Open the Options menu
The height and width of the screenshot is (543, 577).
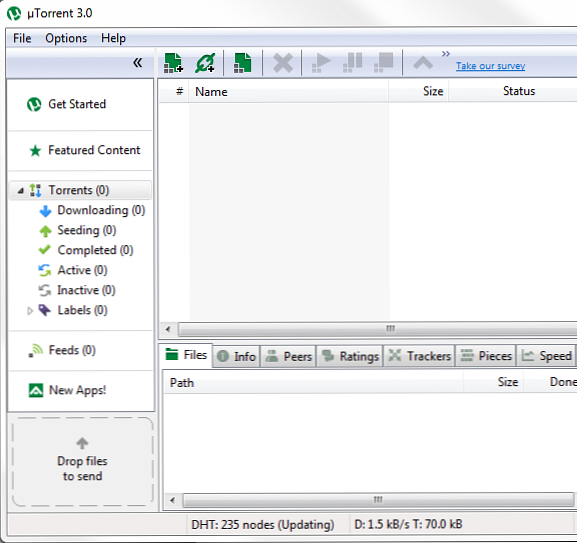tap(66, 38)
